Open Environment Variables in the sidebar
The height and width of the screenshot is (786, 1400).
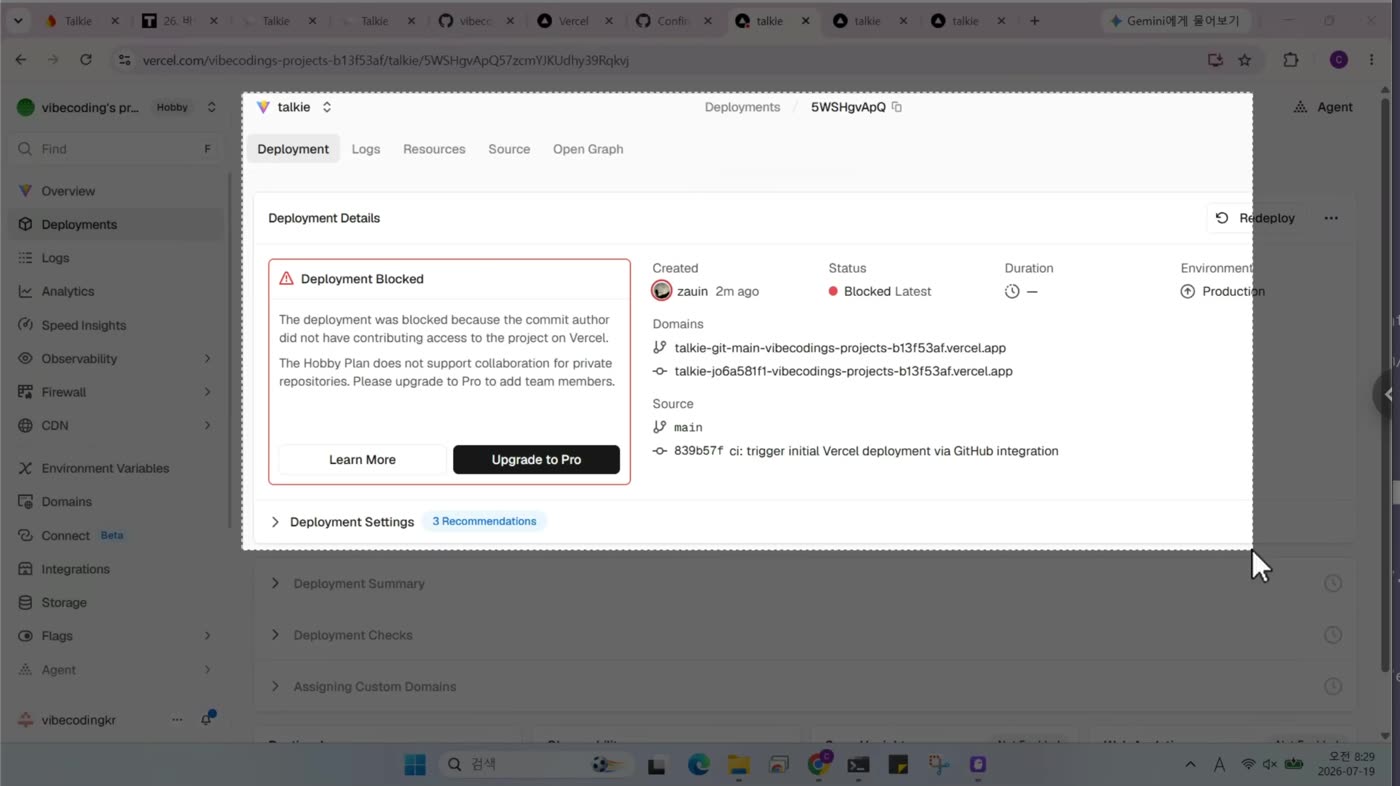click(x=105, y=468)
